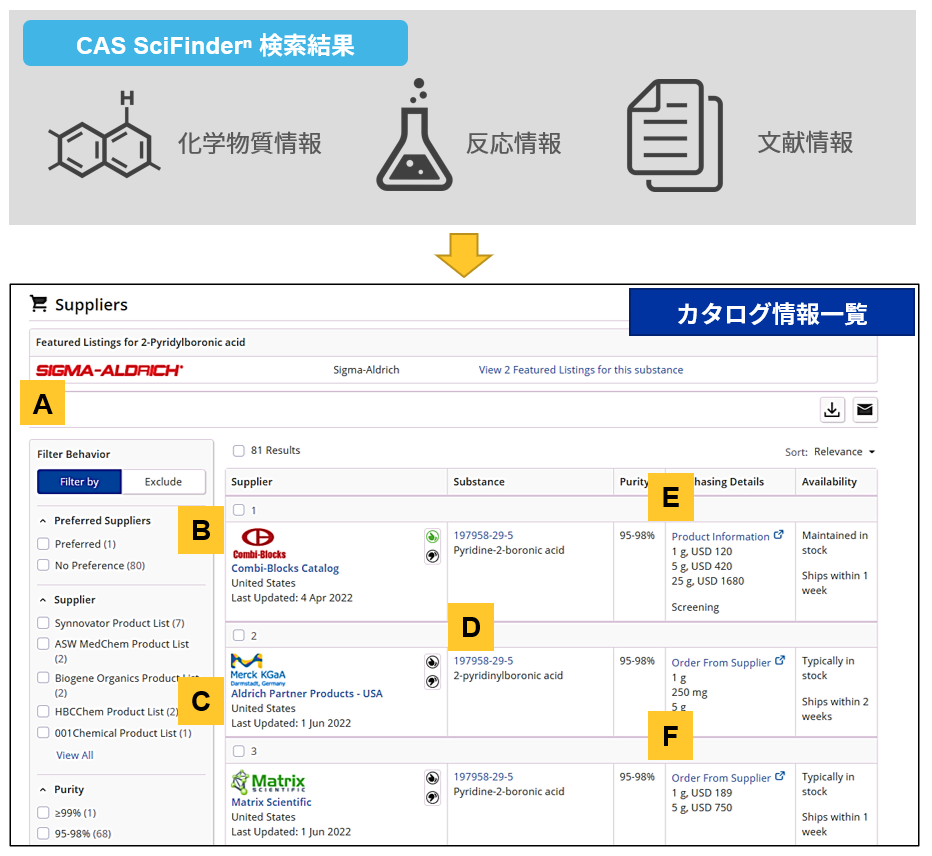Click the green badge icon in Combi-Blocks row
Viewport: 932px width, 856px height.
(x=432, y=537)
